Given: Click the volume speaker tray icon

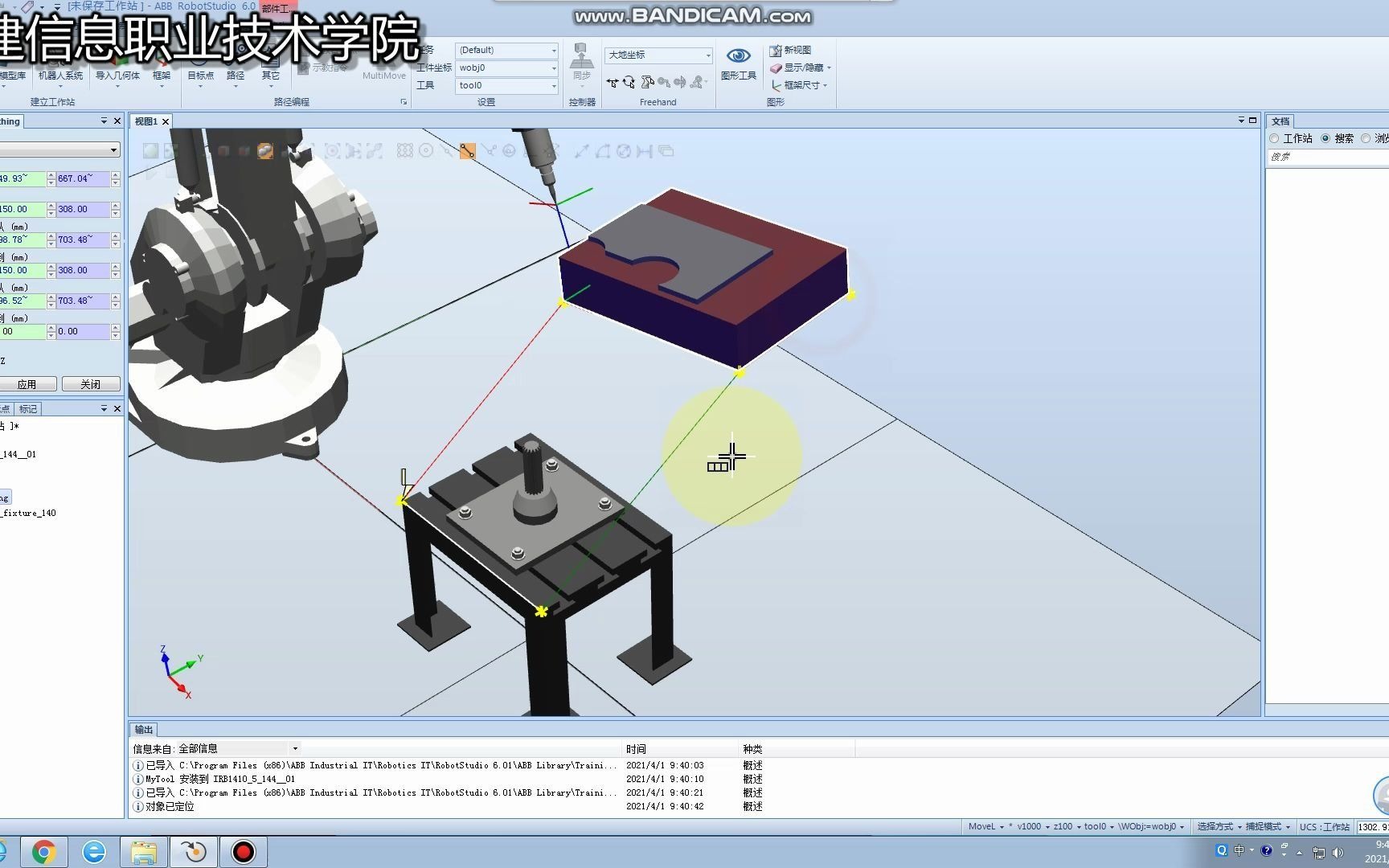Looking at the screenshot, I should point(1338,852).
